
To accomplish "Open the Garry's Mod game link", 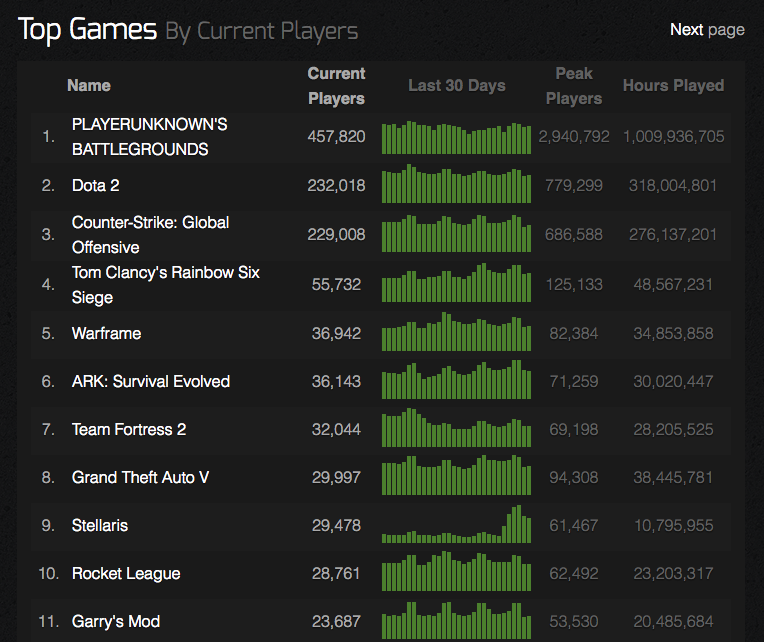I will (x=115, y=622).
